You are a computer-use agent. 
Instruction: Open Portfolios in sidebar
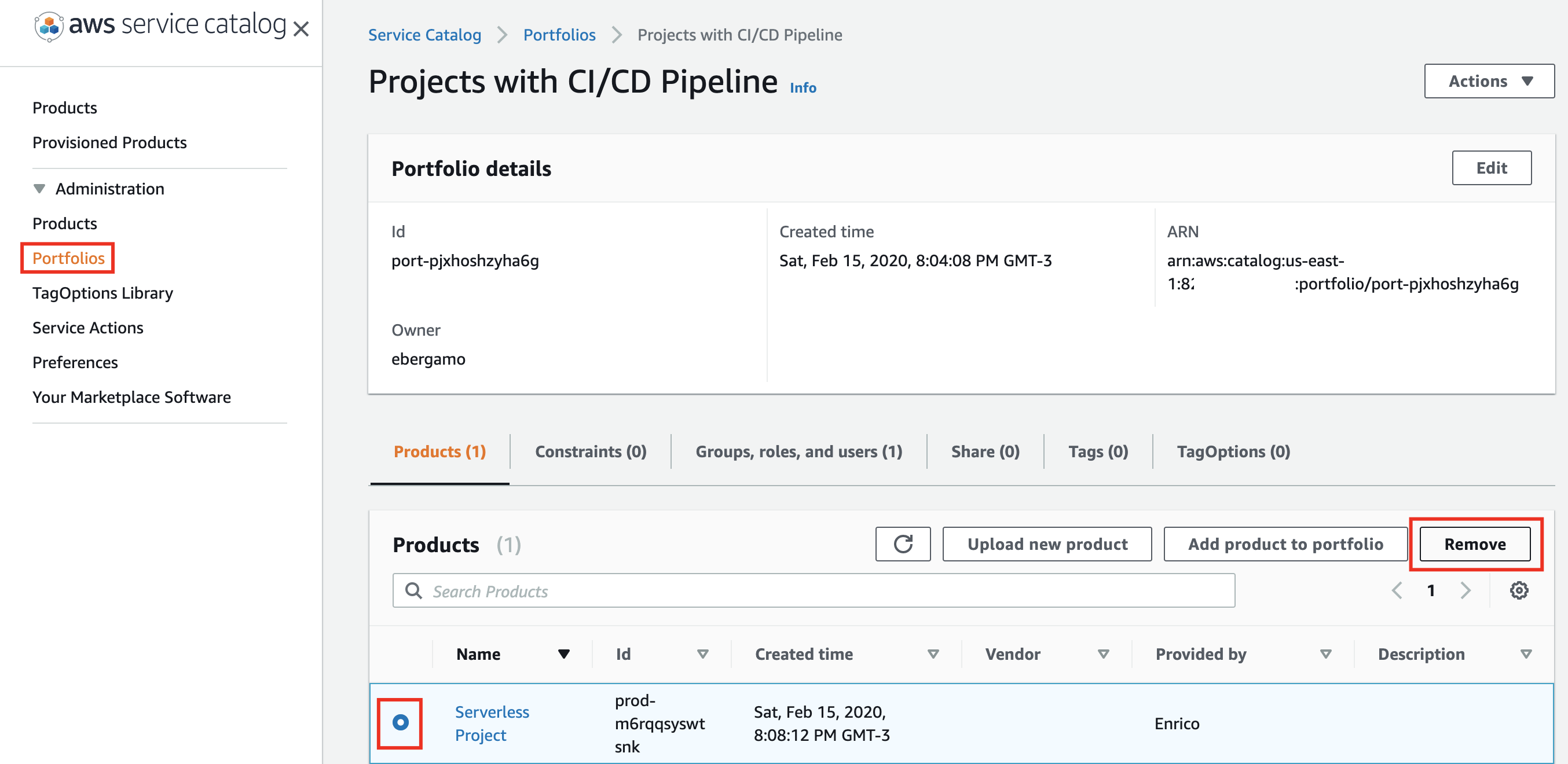tap(68, 258)
